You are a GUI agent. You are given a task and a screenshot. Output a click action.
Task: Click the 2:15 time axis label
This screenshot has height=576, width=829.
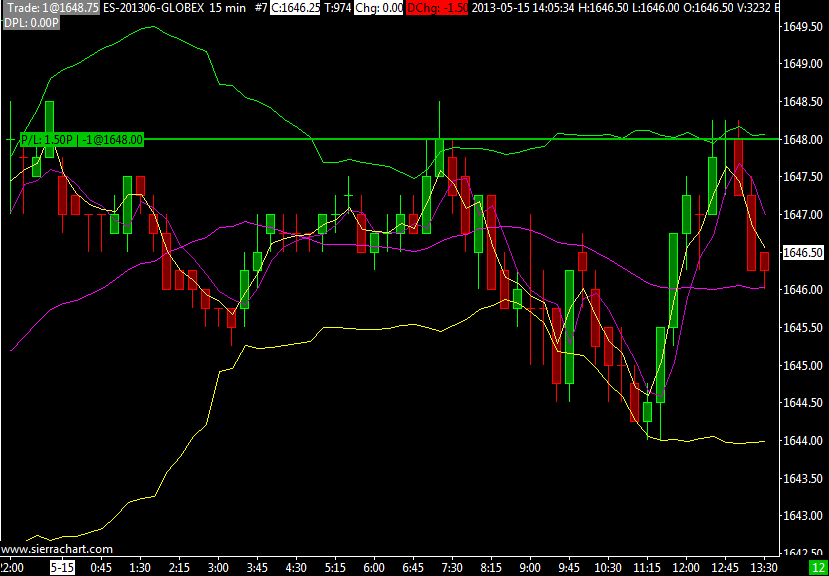coord(179,567)
